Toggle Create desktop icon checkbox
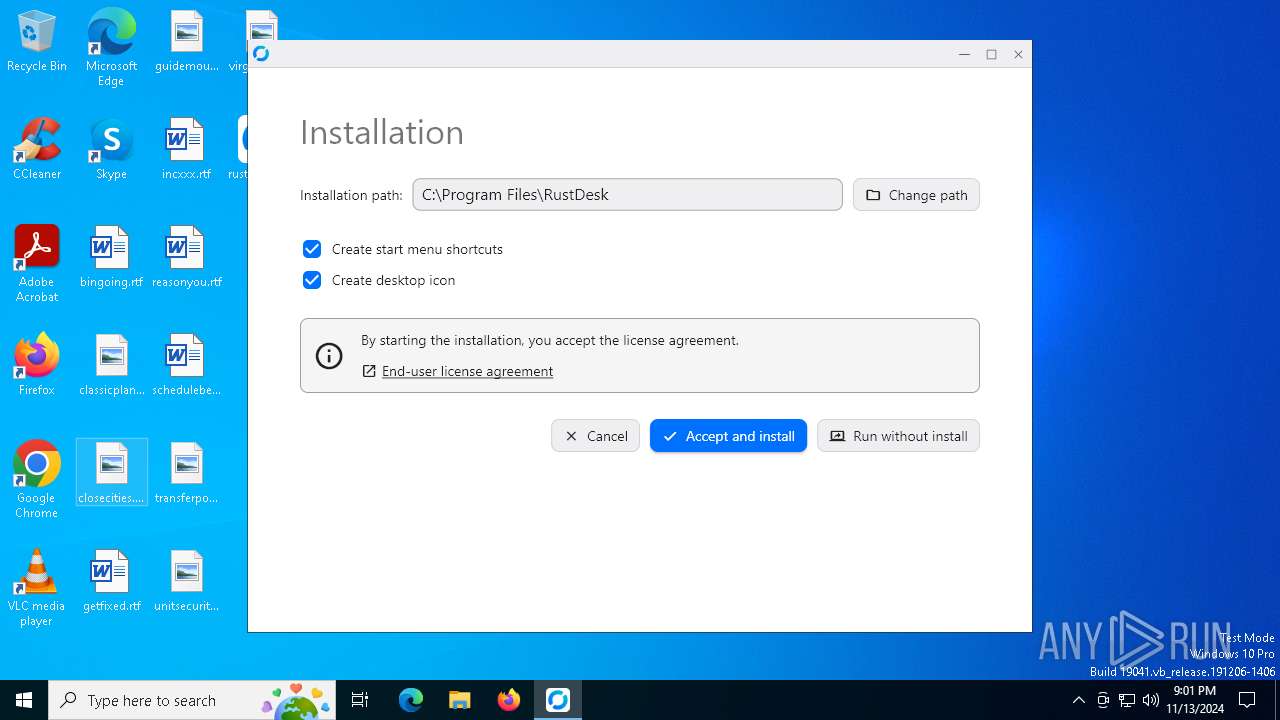 click(x=312, y=280)
